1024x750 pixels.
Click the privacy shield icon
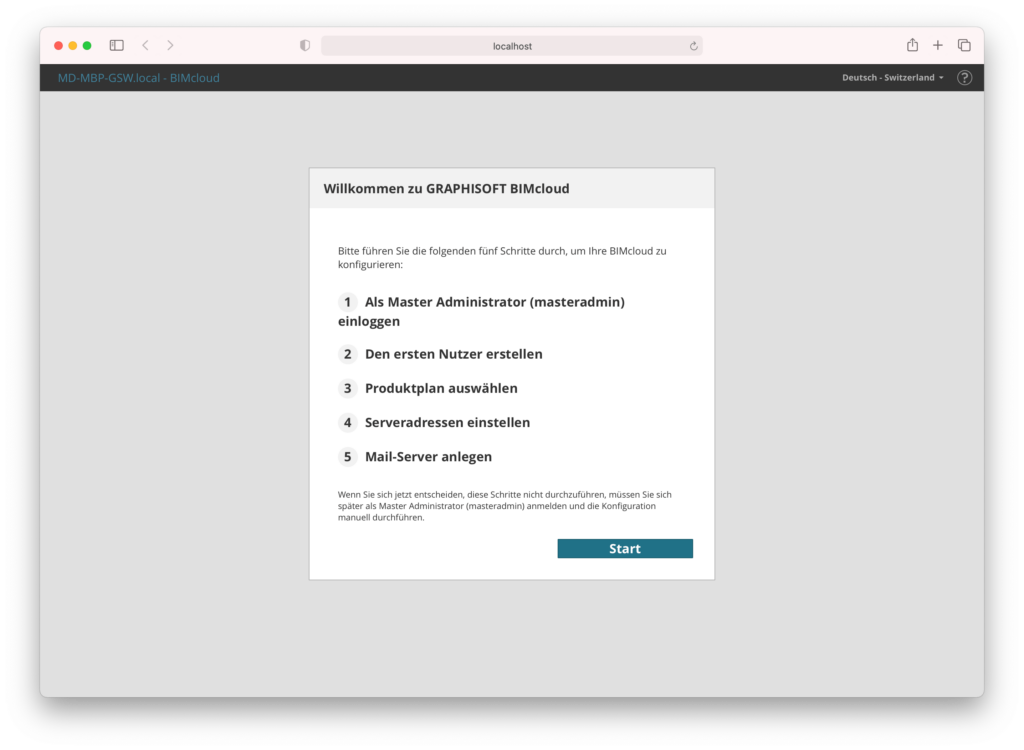coord(304,45)
